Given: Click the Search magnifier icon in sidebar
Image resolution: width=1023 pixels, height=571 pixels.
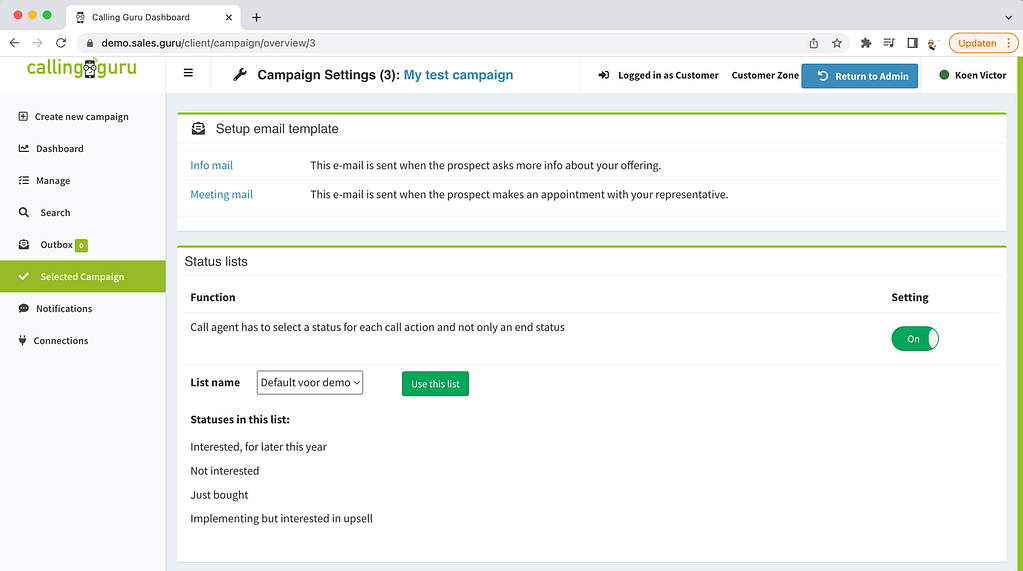Looking at the screenshot, I should click(x=23, y=212).
